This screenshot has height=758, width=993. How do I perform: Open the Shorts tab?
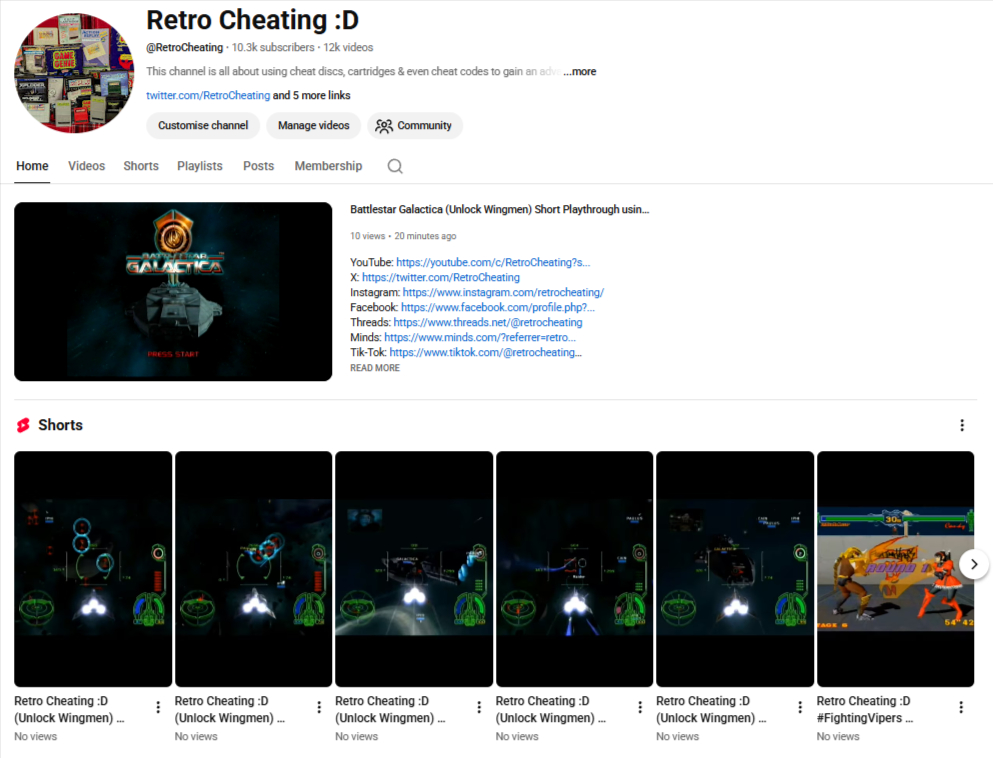pos(141,166)
